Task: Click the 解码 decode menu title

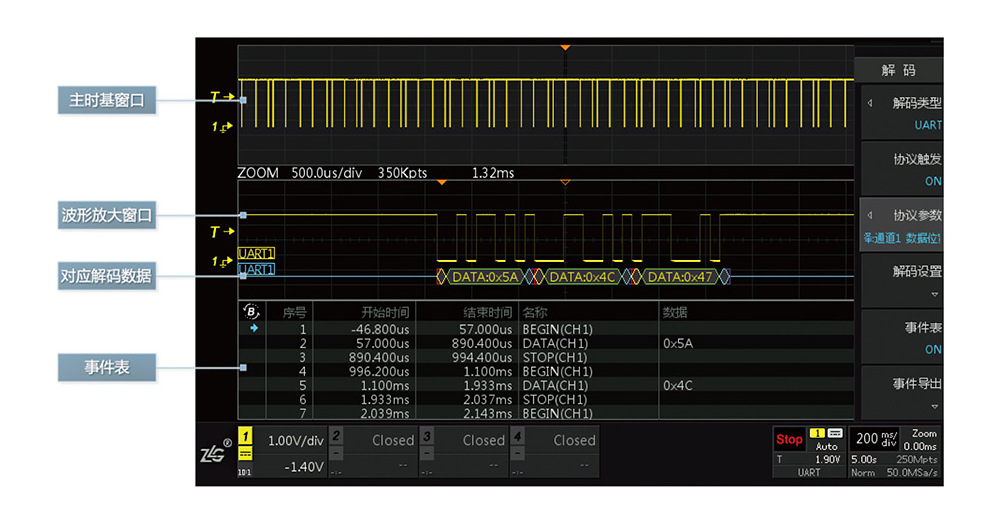Action: (898, 70)
